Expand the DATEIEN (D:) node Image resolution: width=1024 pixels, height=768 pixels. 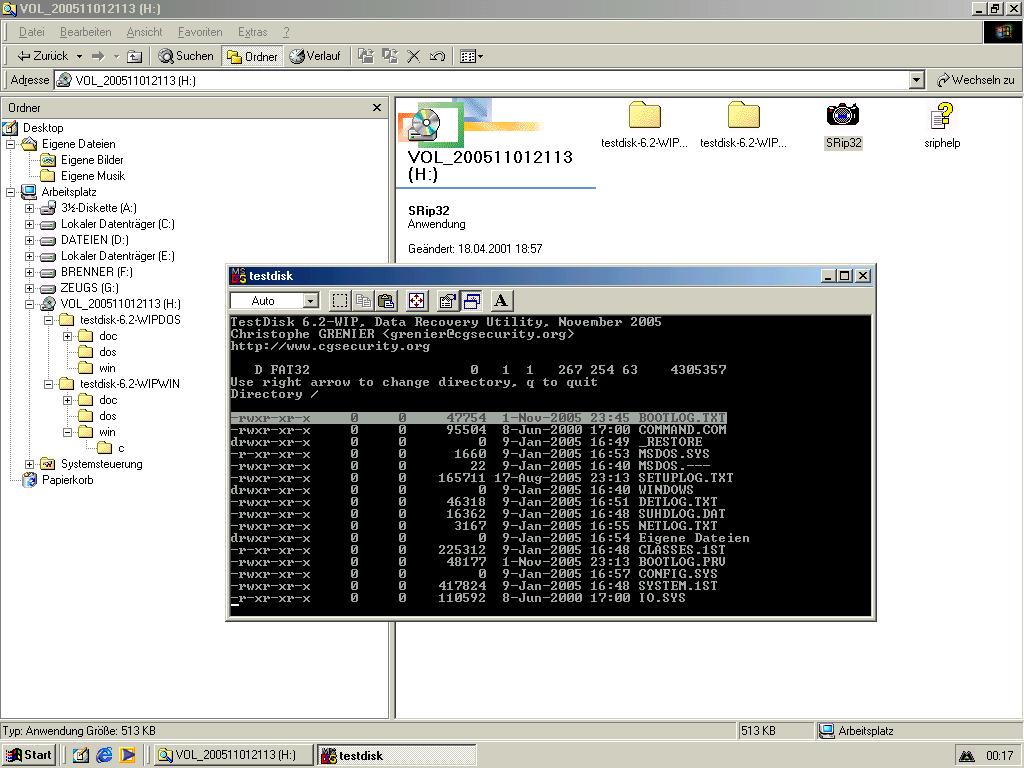29,240
